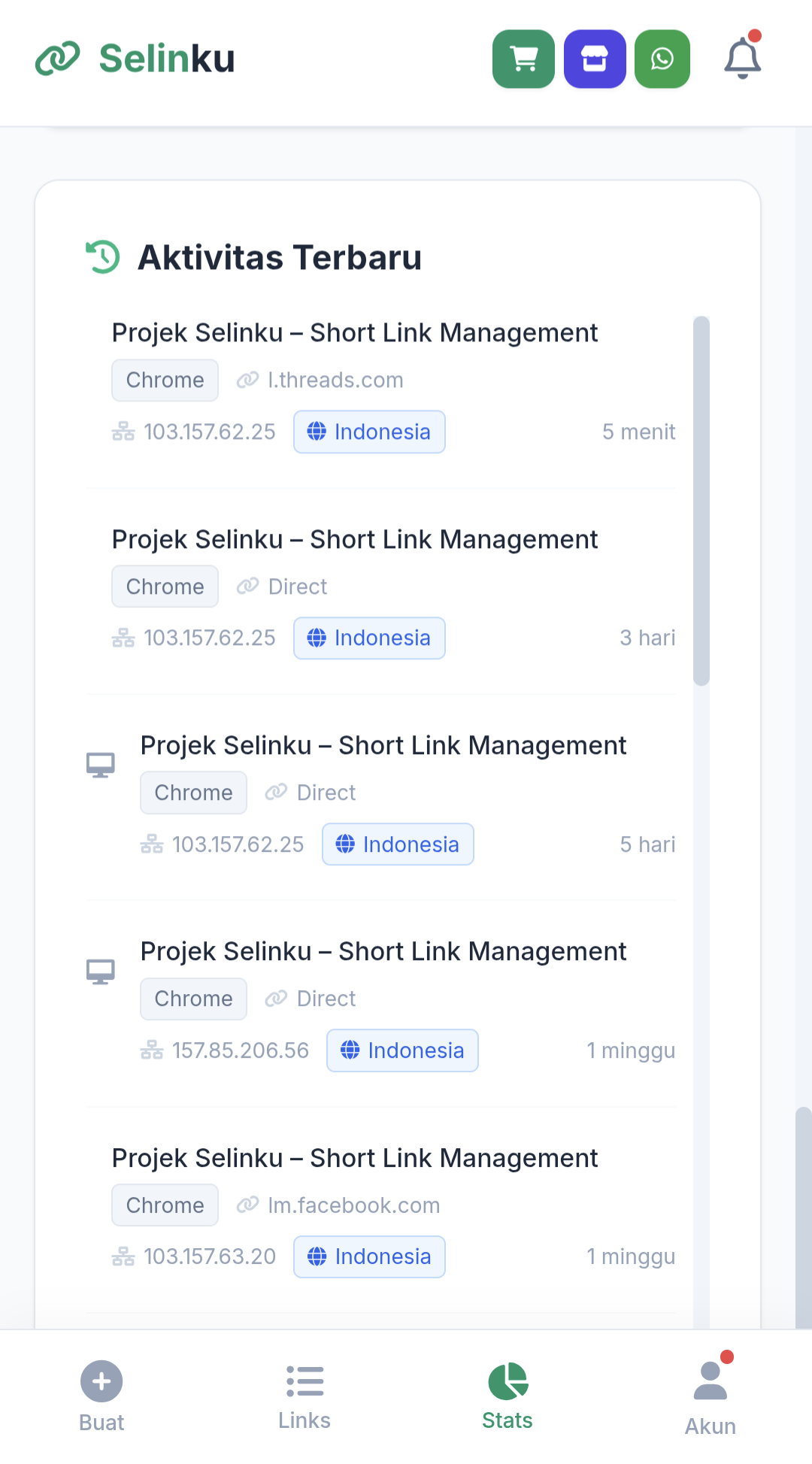Click the activity list scrollbar thumb
812x1464 pixels.
point(701,500)
